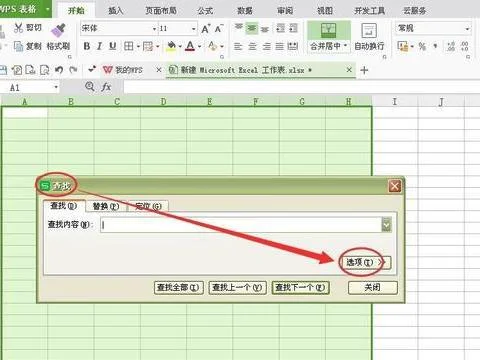This screenshot has width=480, height=360.
Task: Click the 查找上一个 button
Action: click(237, 287)
